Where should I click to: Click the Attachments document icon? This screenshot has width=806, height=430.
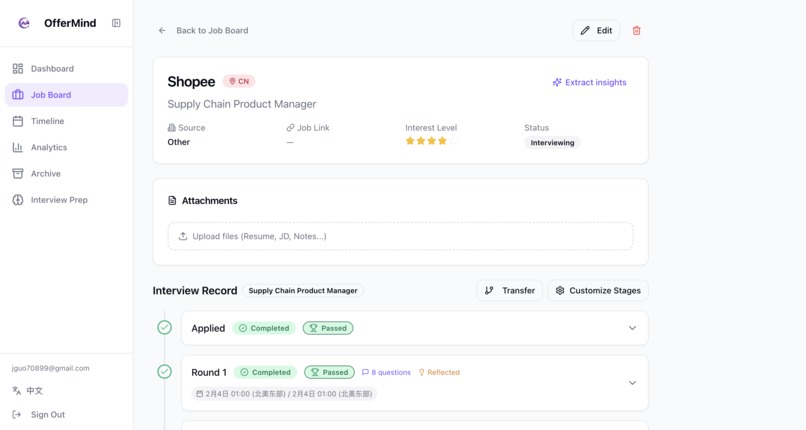[172, 201]
